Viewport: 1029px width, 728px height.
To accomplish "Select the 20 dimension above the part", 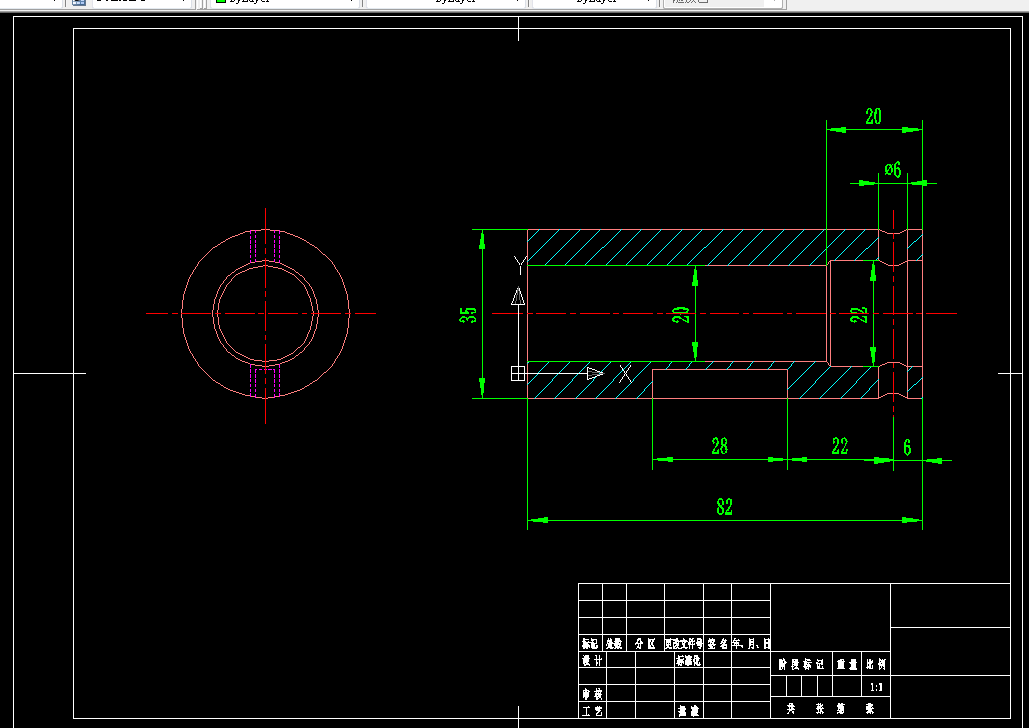I will [x=873, y=117].
